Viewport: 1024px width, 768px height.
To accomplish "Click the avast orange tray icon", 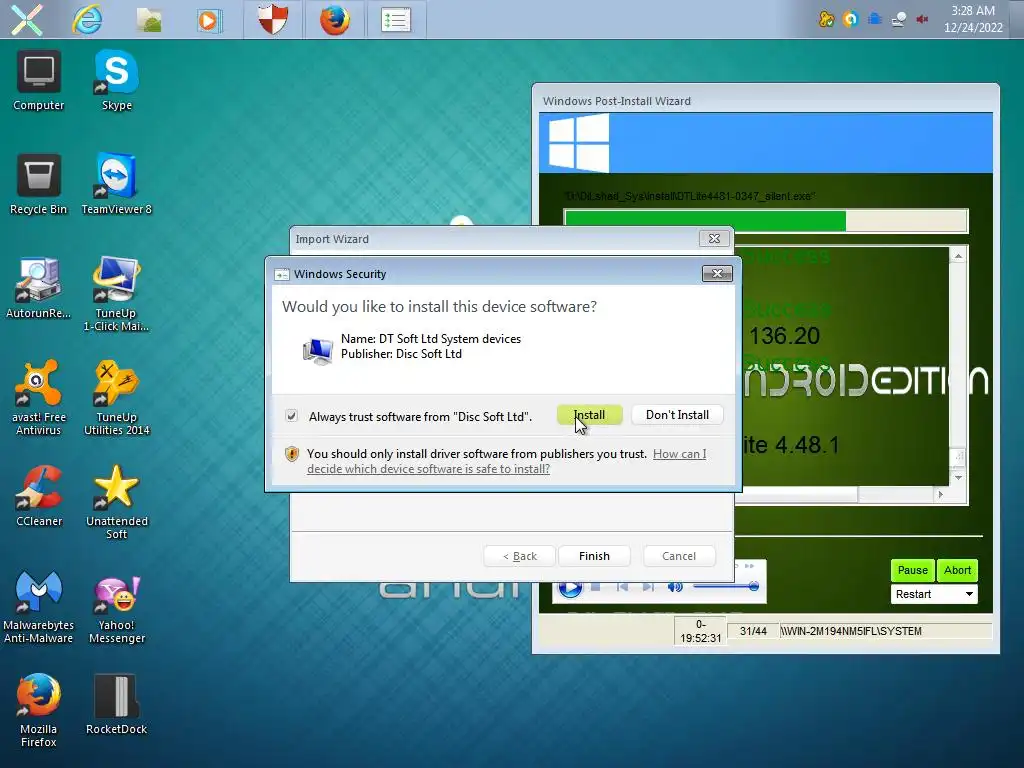I will pyautogui.click(x=850, y=19).
